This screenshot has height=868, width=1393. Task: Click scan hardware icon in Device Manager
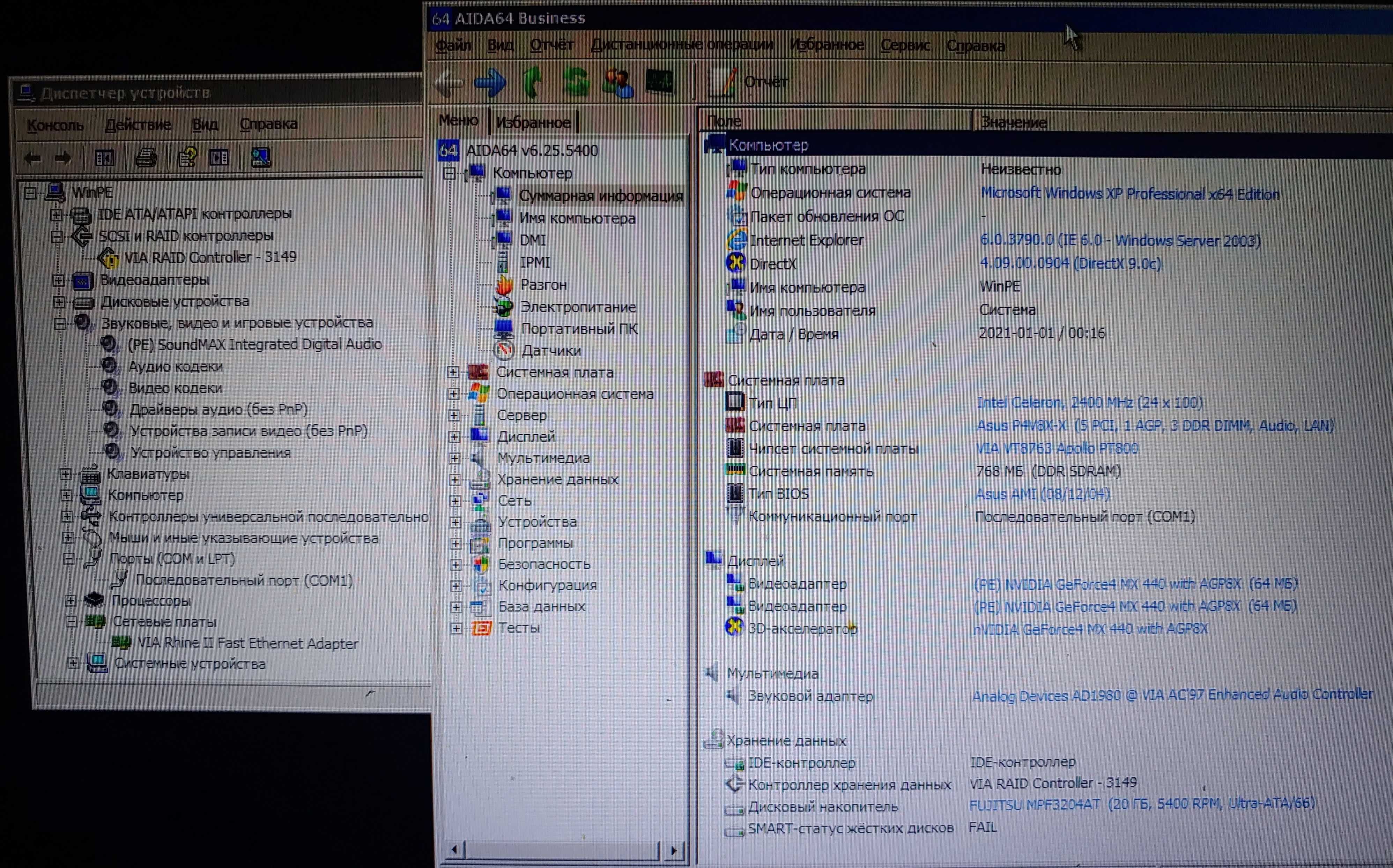(x=261, y=157)
